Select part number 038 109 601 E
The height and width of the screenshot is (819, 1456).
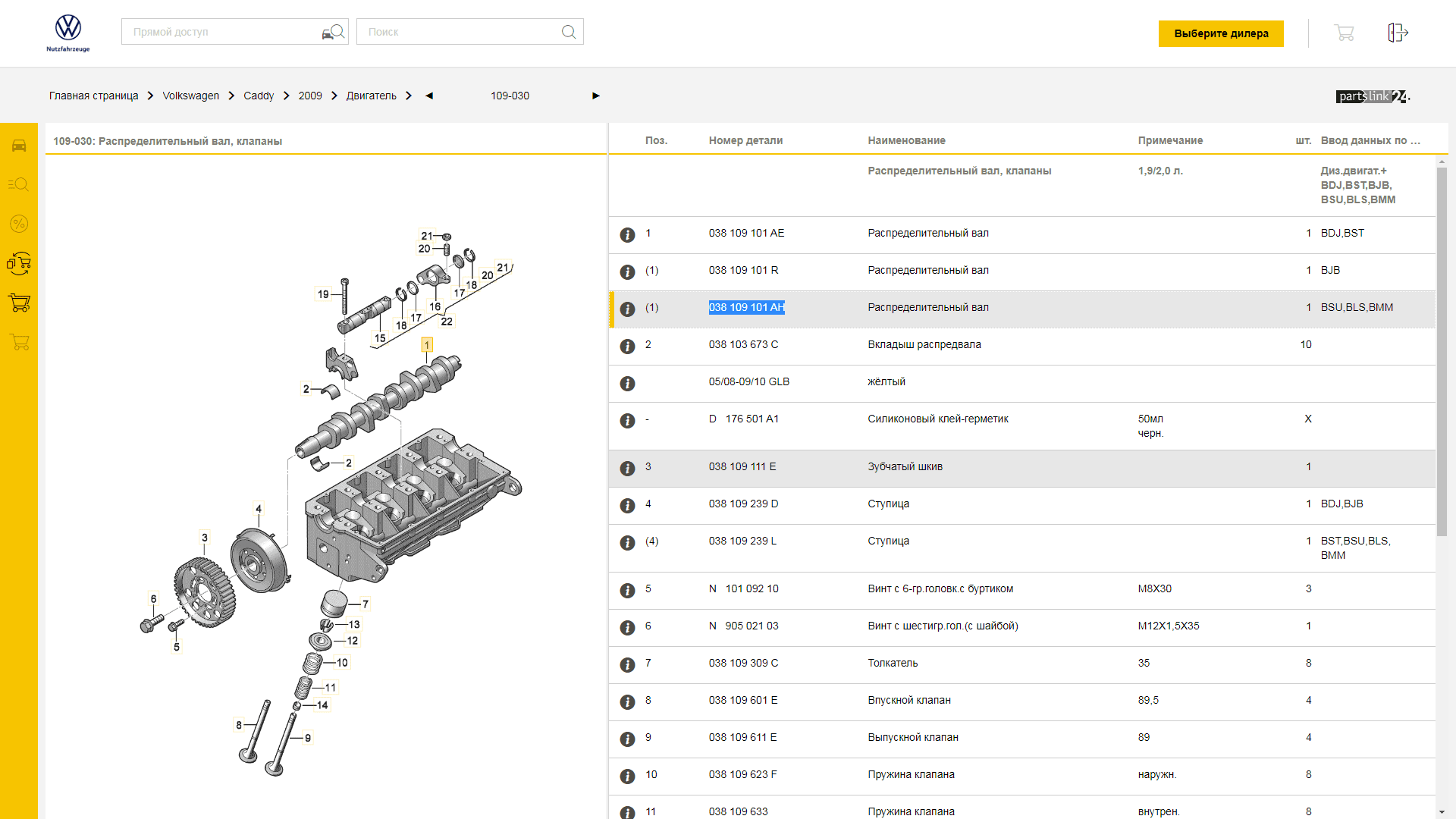pos(743,700)
